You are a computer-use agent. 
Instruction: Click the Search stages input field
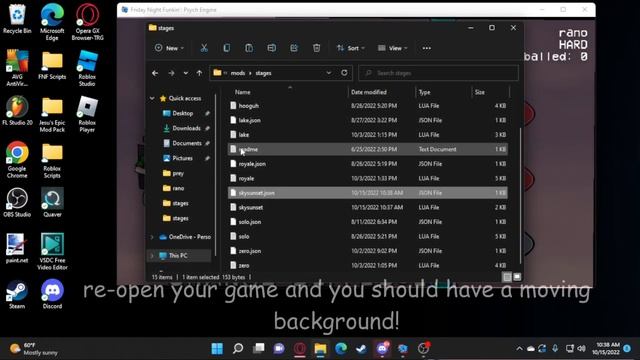[438, 73]
